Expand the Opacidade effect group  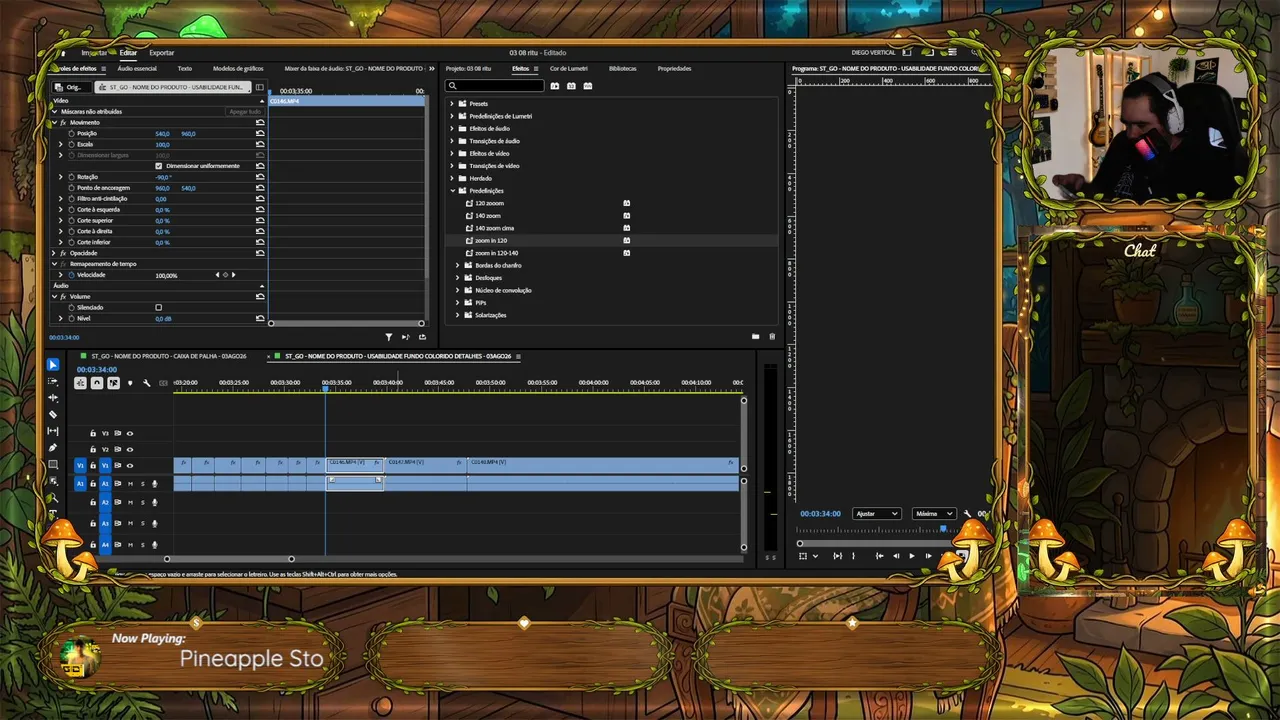coord(54,253)
